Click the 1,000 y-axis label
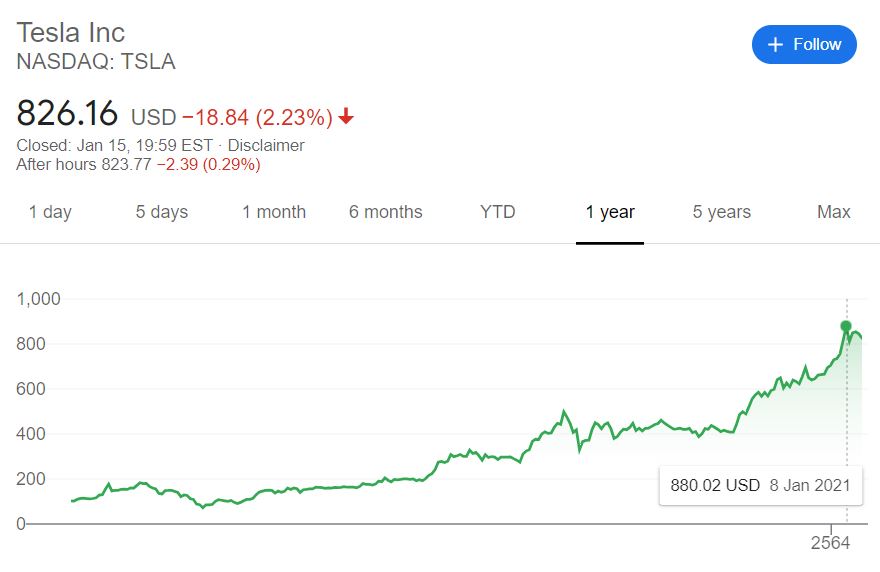Viewport: 880px width, 572px height. tap(39, 299)
